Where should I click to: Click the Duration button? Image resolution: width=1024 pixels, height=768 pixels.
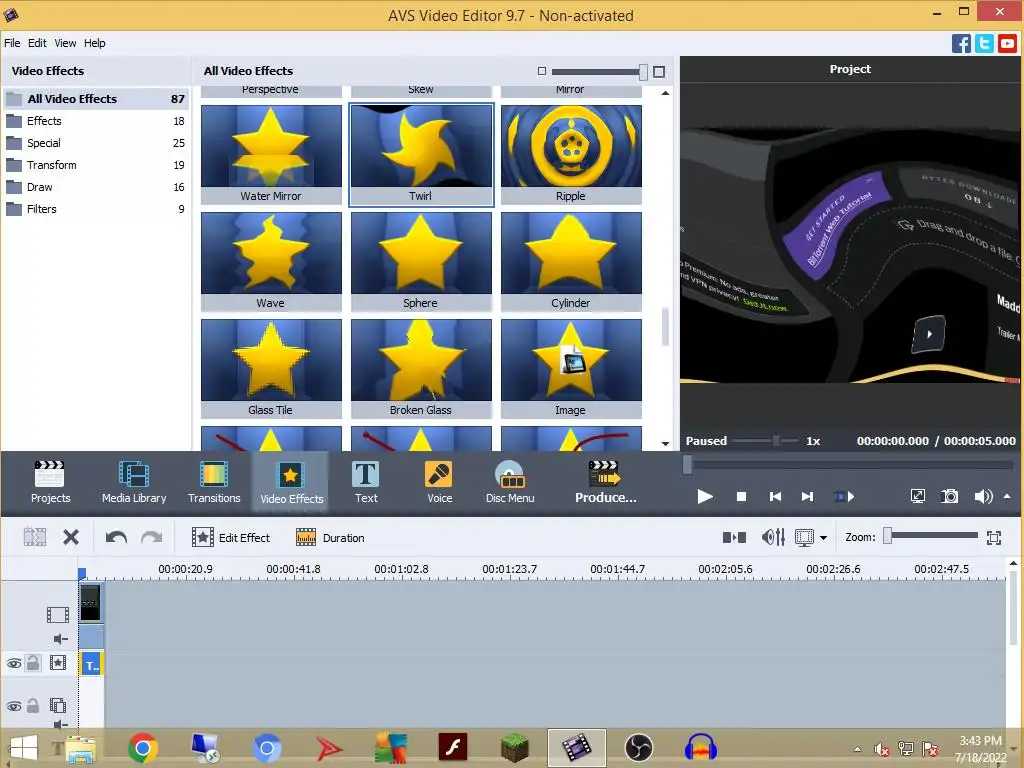point(330,537)
